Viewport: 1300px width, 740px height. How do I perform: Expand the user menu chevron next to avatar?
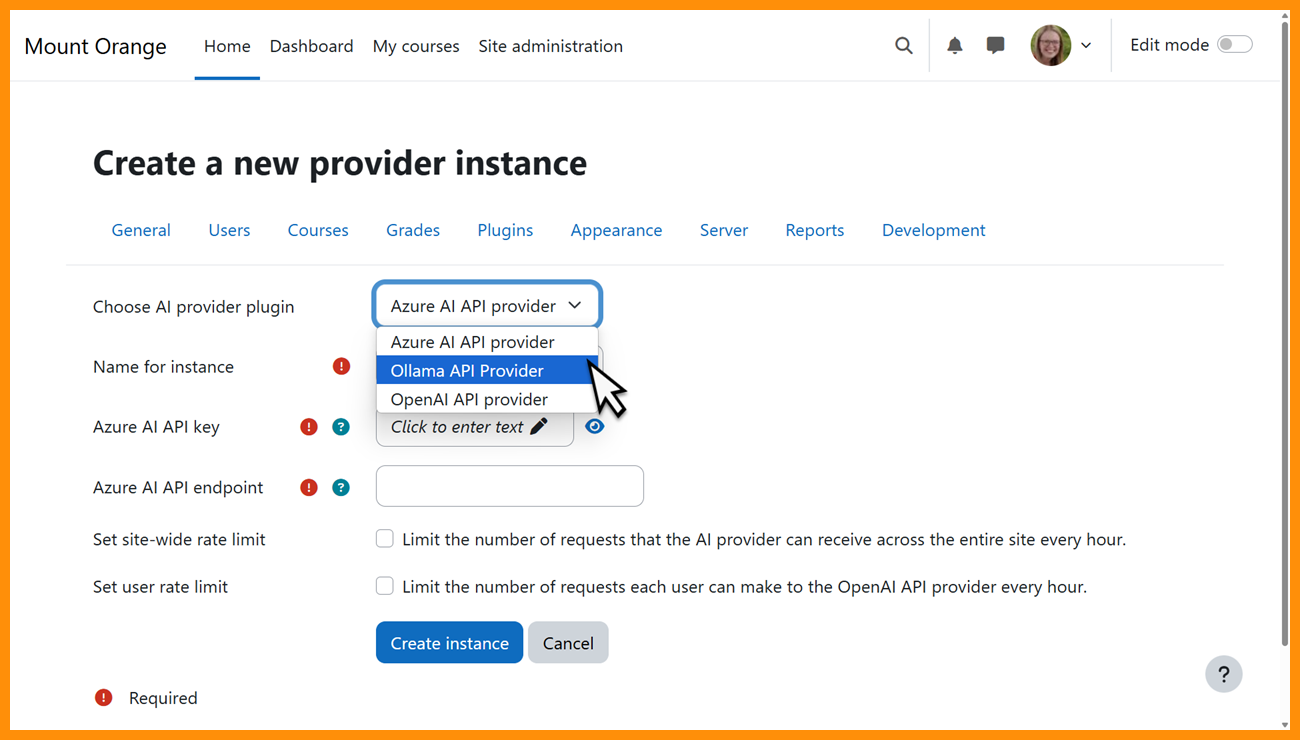tap(1086, 45)
